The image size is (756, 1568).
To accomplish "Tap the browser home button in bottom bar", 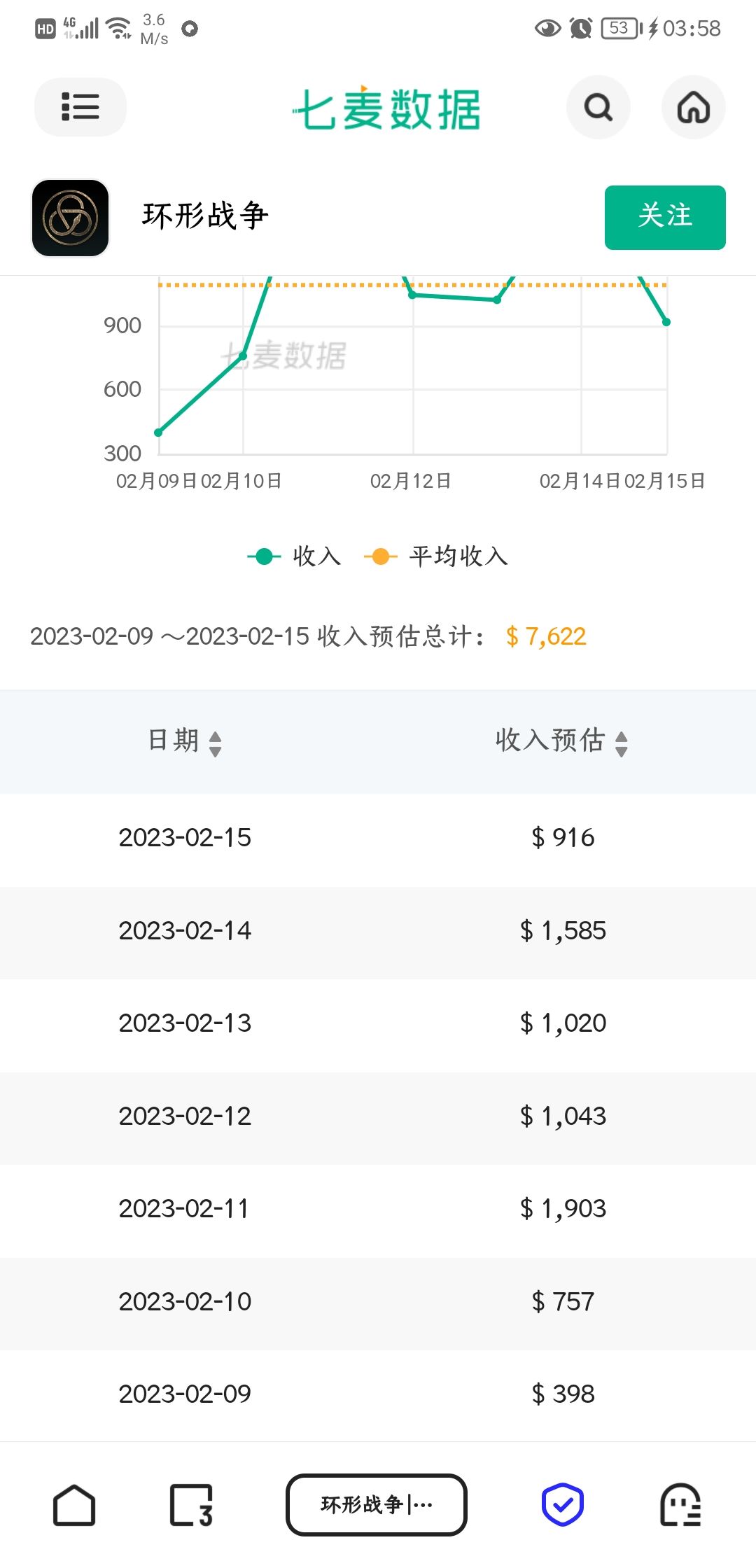I will tap(74, 1505).
